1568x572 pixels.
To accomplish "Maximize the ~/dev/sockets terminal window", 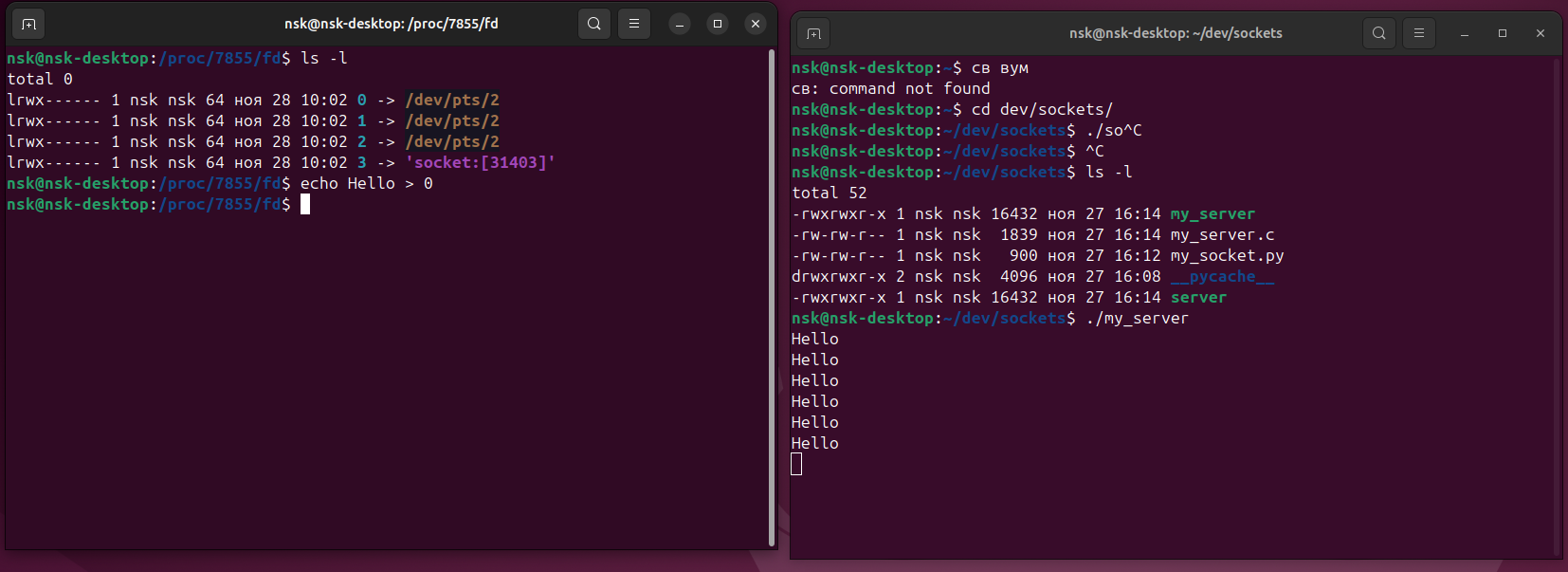I will pos(1503,33).
